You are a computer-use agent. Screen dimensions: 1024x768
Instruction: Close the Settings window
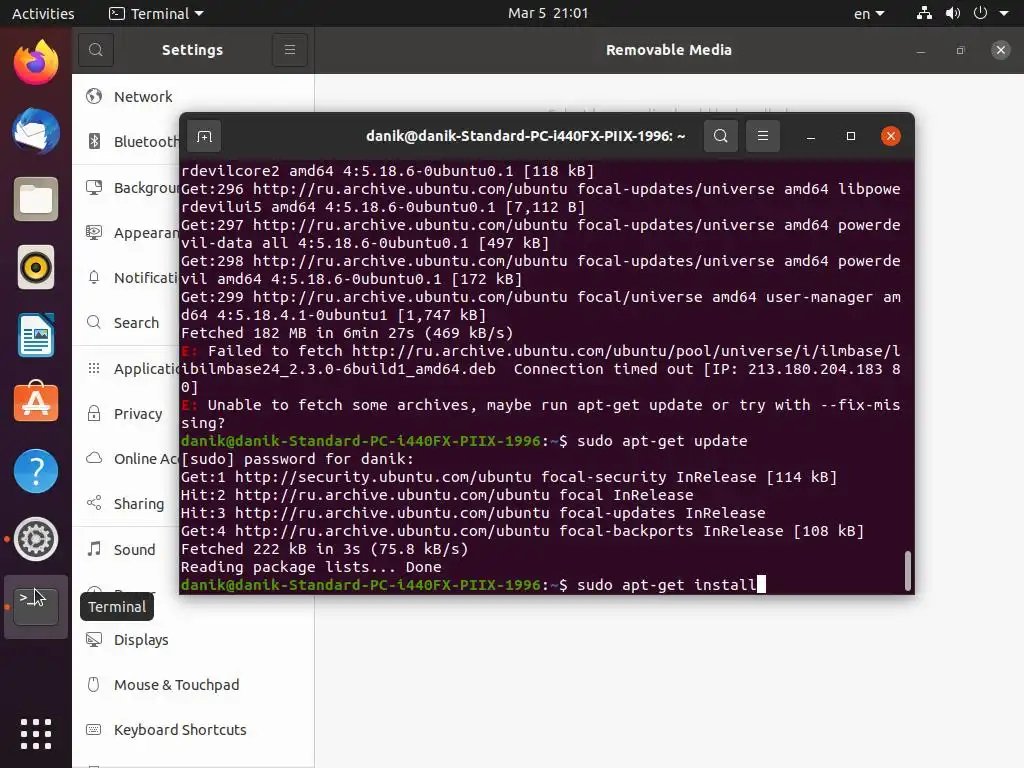pos(1000,50)
